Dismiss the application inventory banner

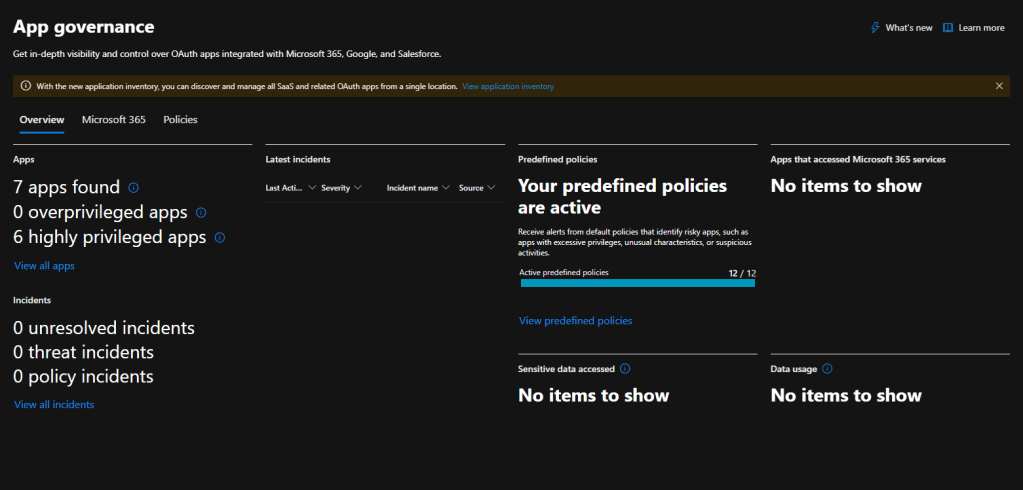[x=998, y=86]
